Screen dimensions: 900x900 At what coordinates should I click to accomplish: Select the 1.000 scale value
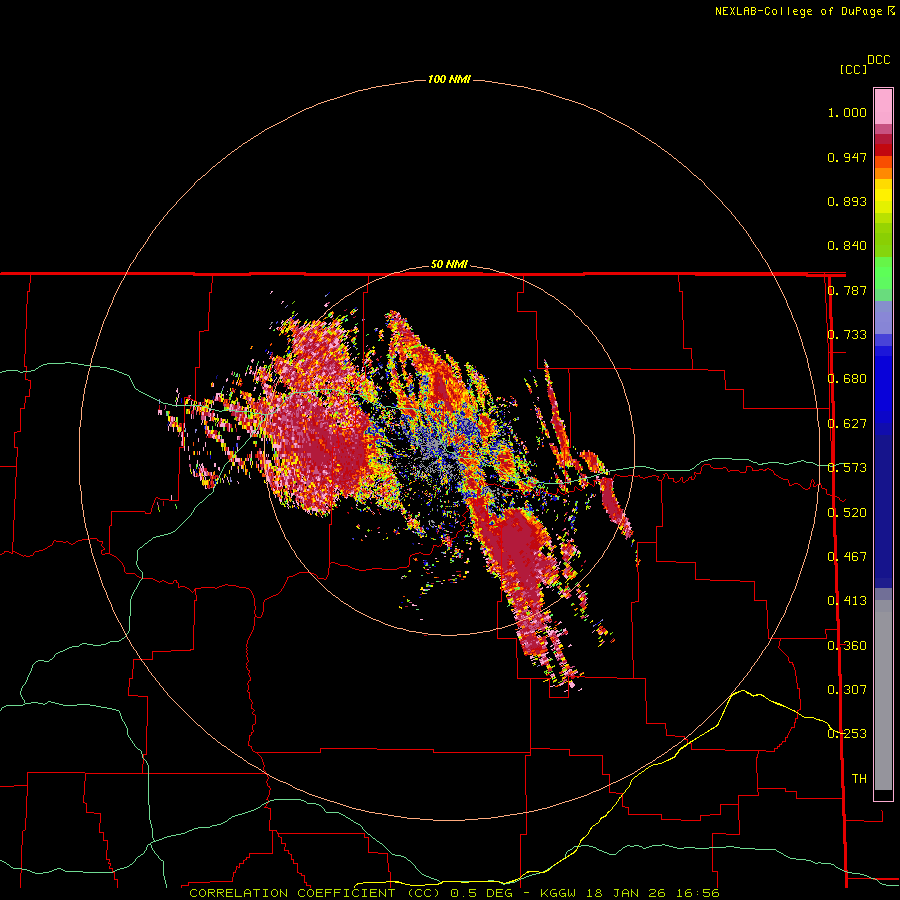click(x=847, y=112)
